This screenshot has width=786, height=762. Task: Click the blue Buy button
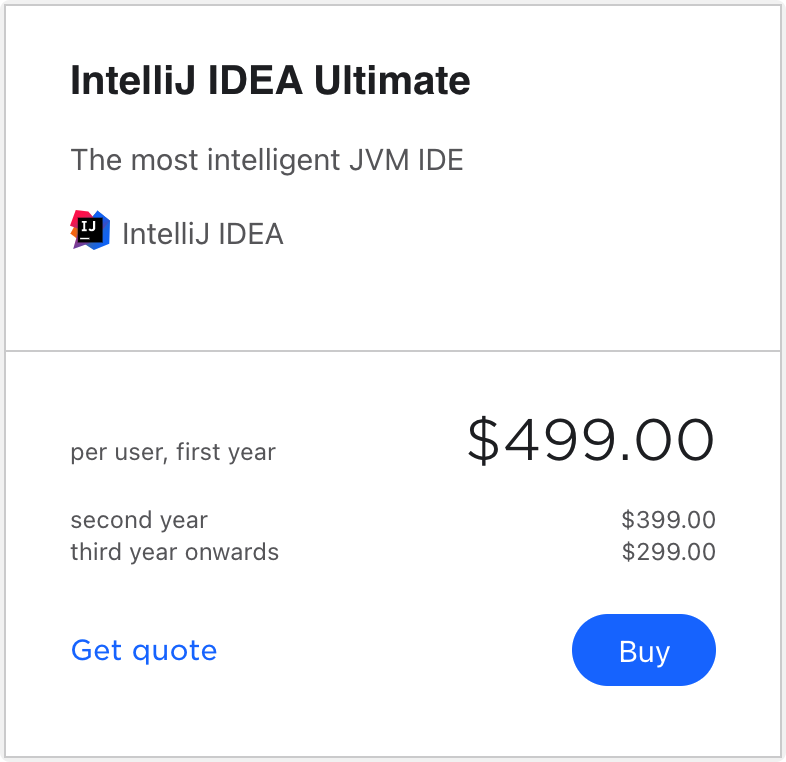644,650
